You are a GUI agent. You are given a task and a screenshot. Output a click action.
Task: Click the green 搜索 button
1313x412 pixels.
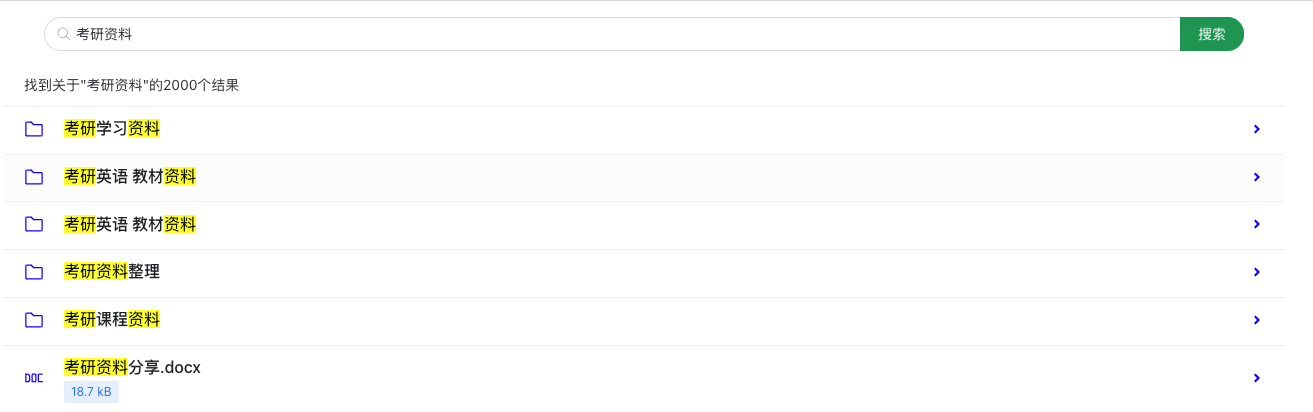[x=1212, y=34]
